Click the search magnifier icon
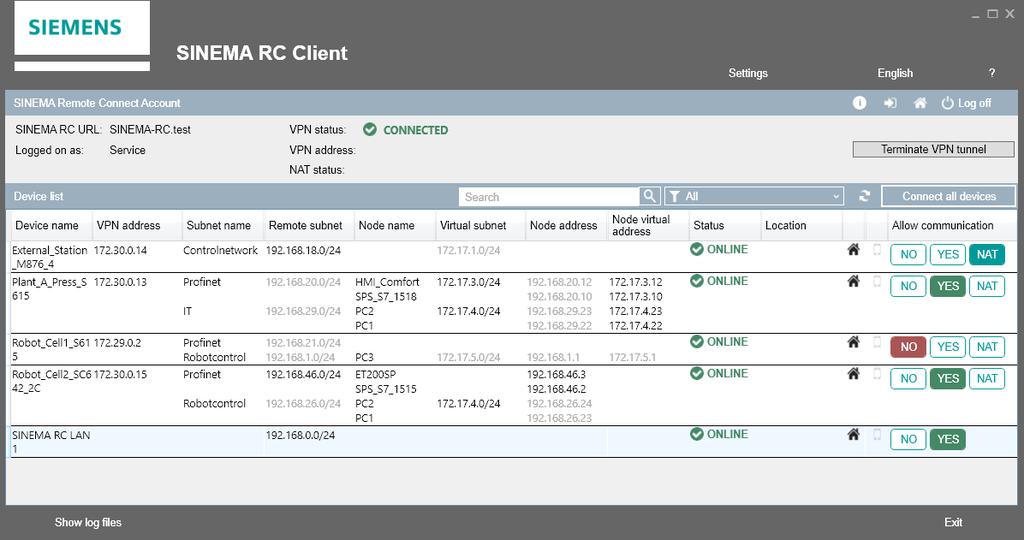 click(649, 196)
